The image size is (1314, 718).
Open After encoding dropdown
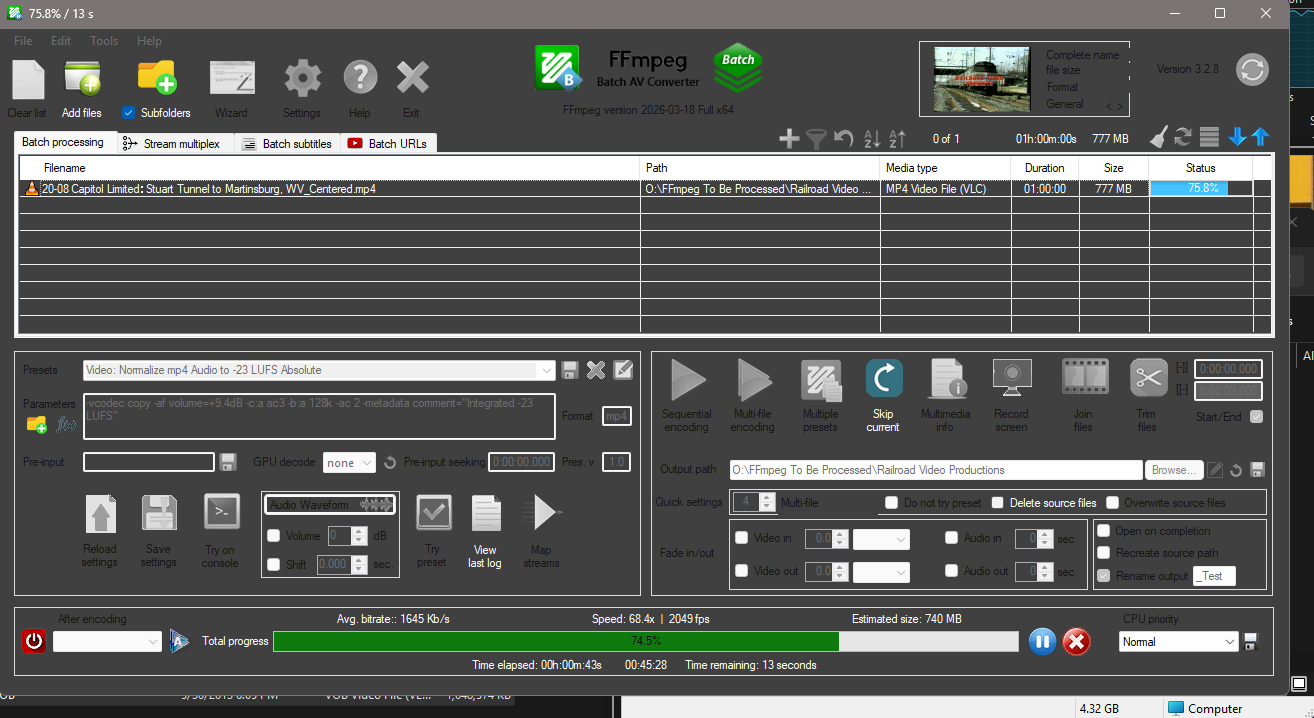pos(107,642)
